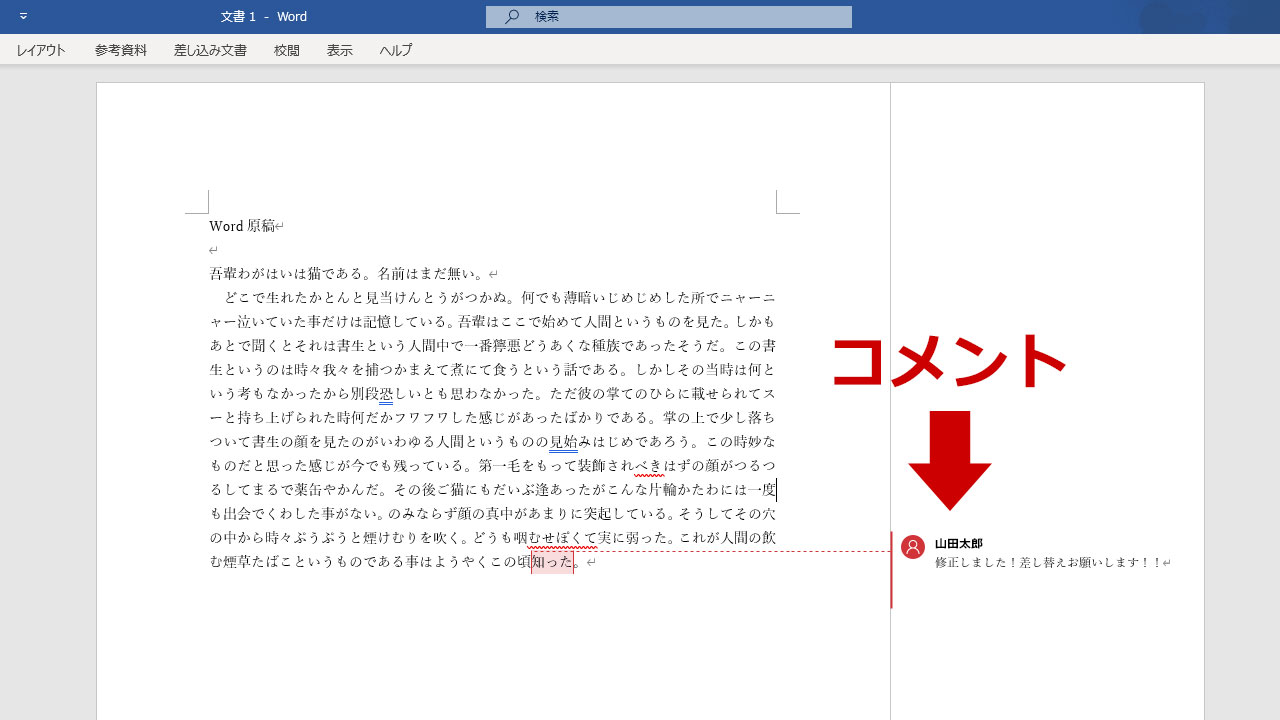Click the 検索 search box

[669, 17]
